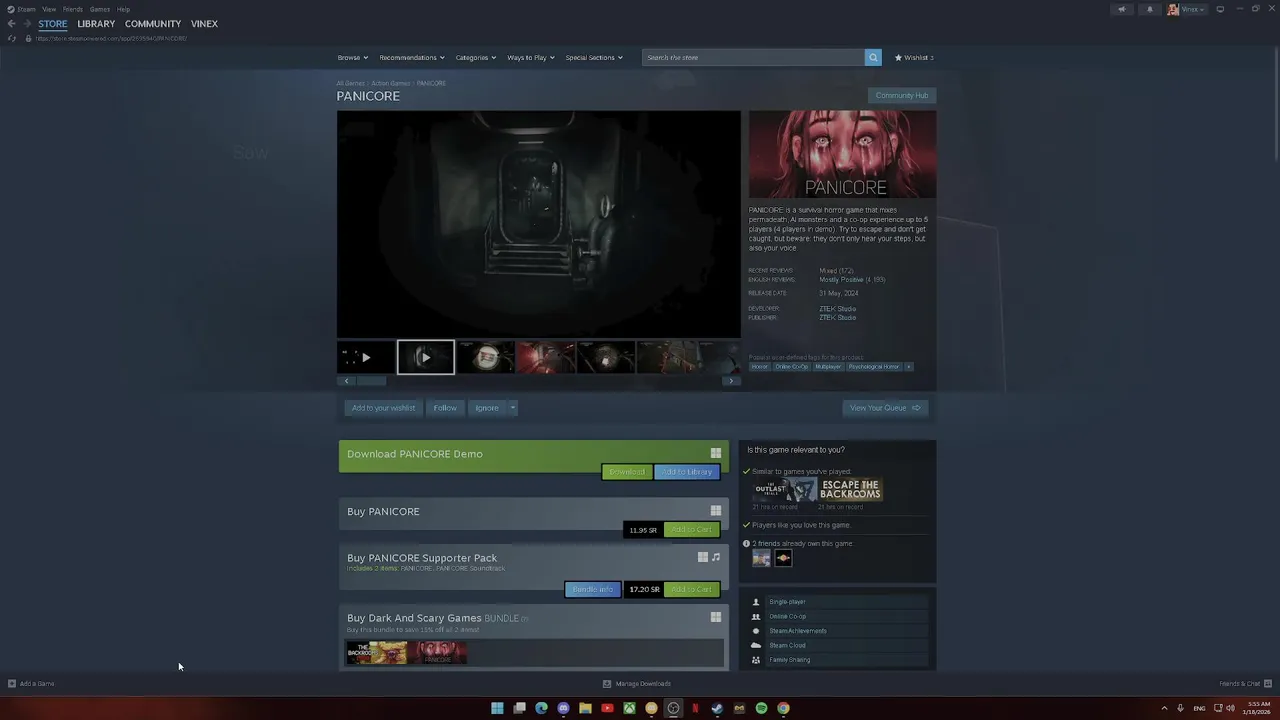This screenshot has width=1280, height=720.
Task: Select the third media thumbnail
Action: pos(486,357)
